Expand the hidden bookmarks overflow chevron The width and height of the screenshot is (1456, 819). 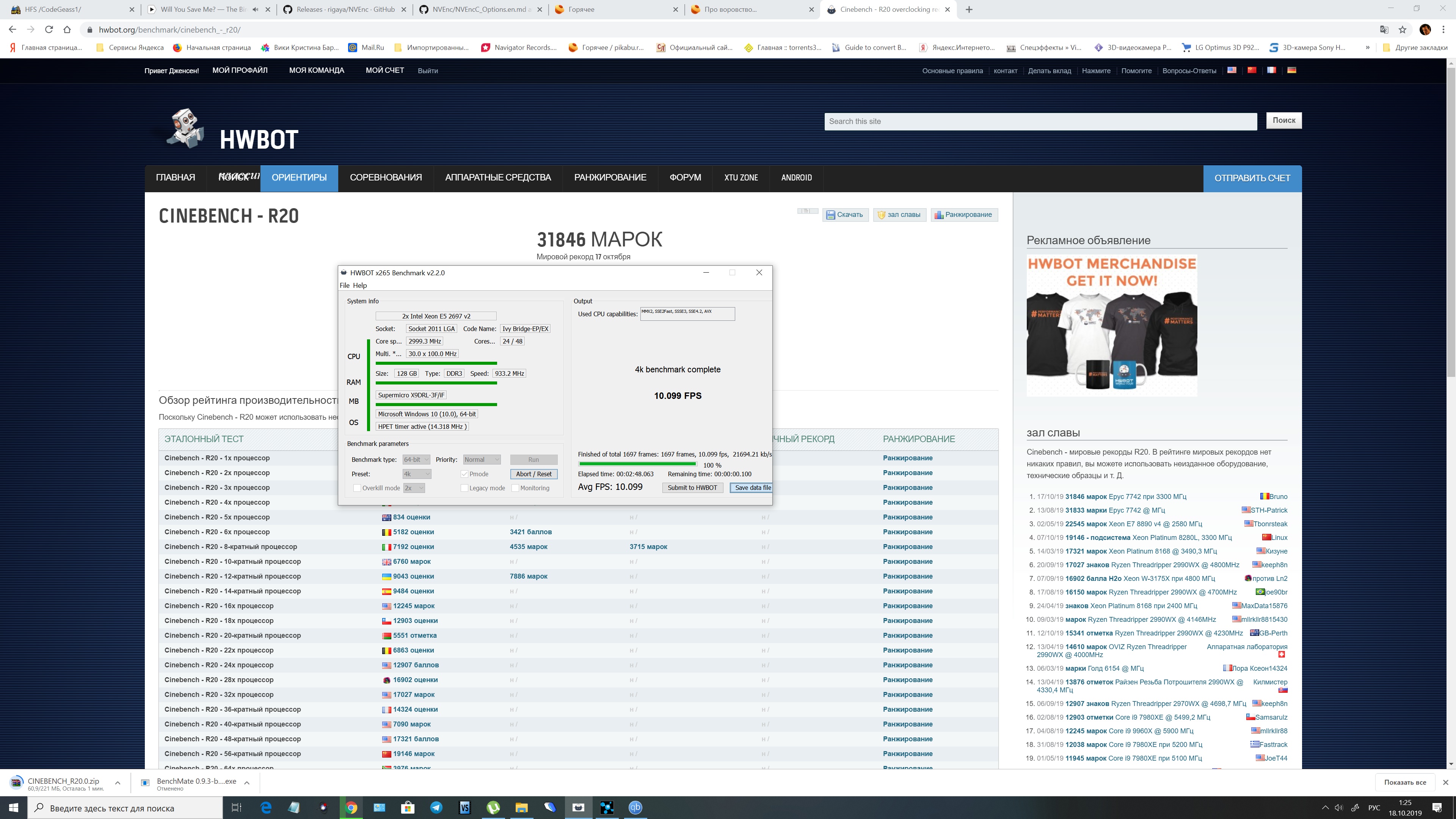(1367, 47)
